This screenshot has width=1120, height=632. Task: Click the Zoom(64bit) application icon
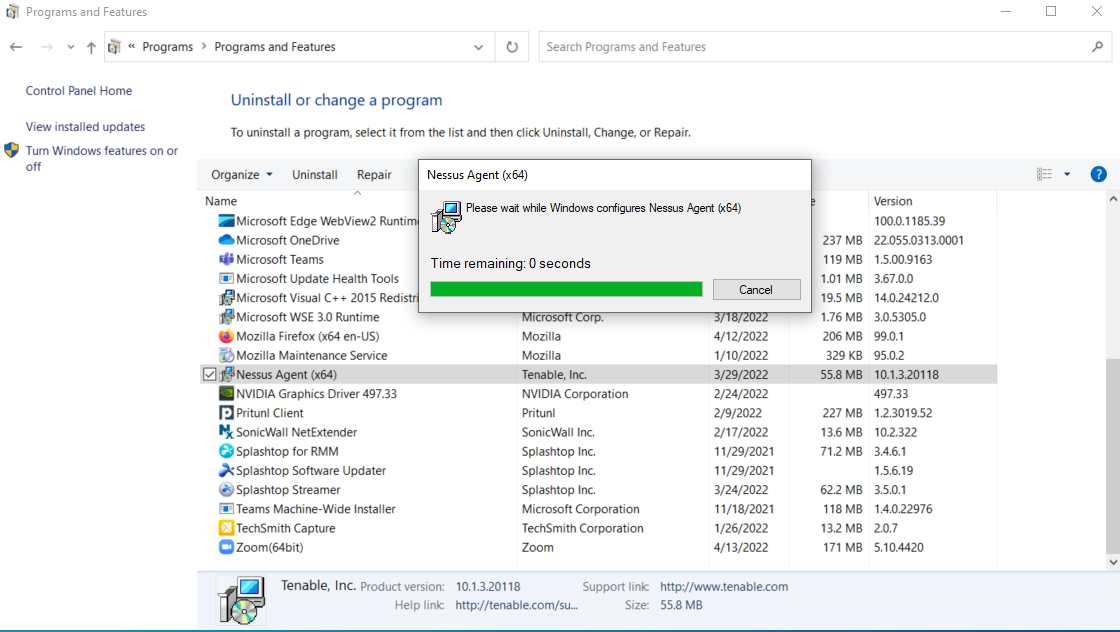click(226, 547)
